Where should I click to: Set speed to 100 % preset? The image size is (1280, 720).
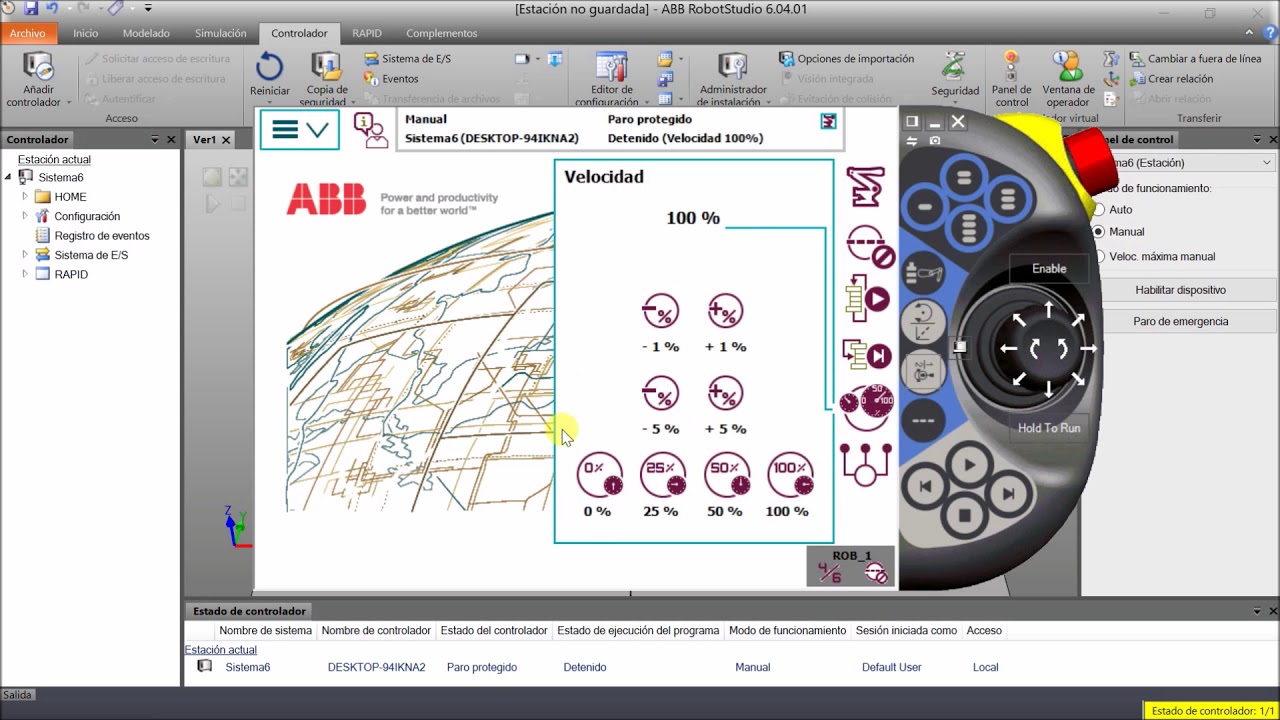point(789,475)
